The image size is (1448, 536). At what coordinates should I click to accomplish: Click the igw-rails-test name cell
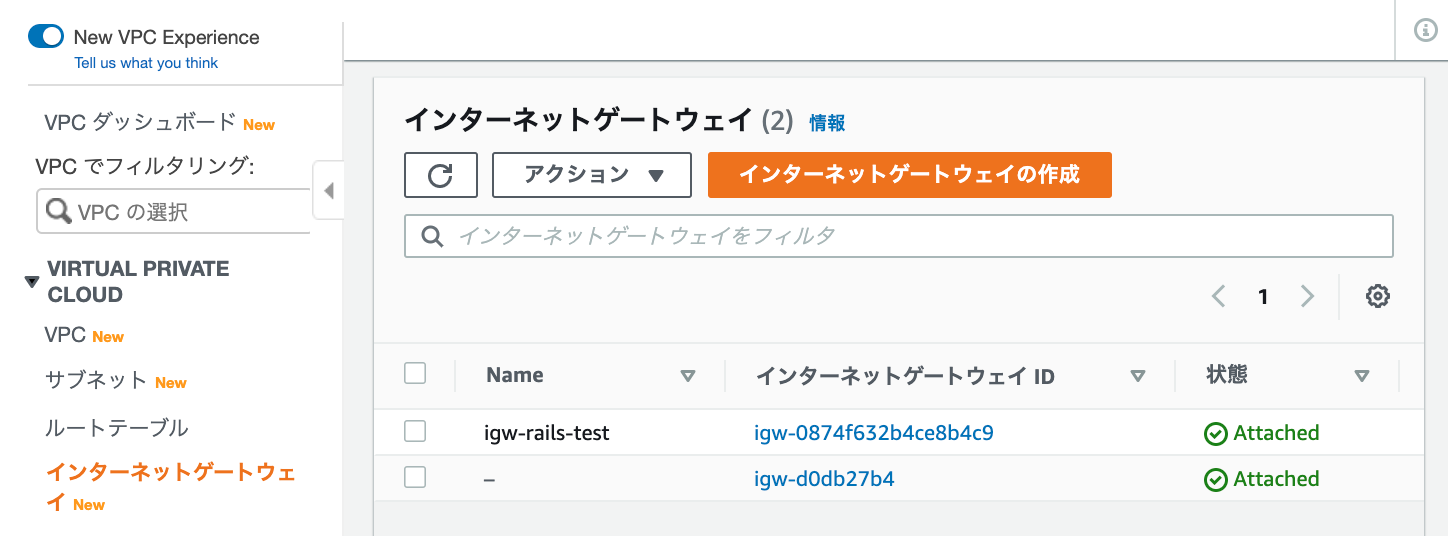point(547,433)
